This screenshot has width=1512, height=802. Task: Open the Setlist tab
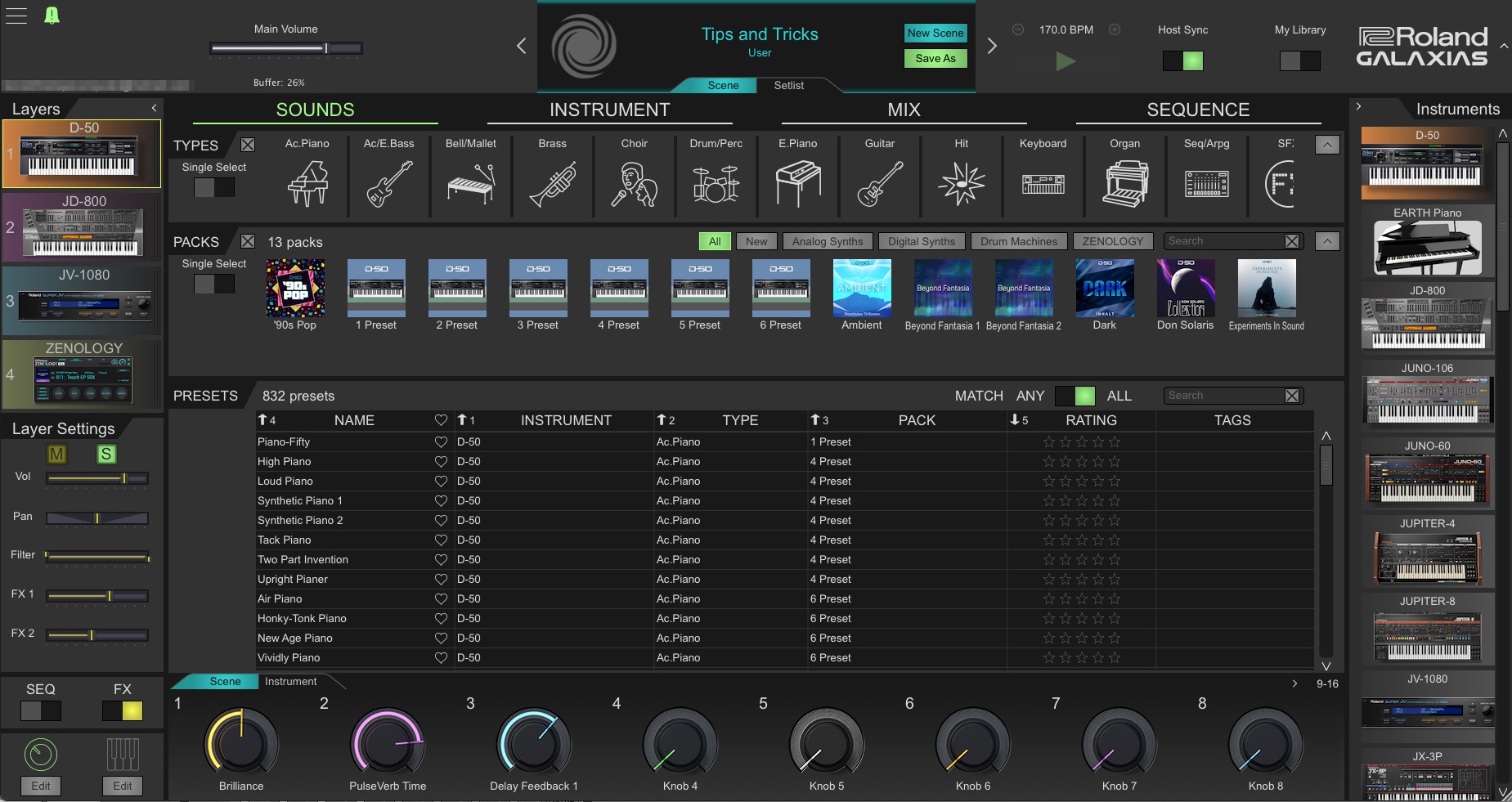(787, 85)
